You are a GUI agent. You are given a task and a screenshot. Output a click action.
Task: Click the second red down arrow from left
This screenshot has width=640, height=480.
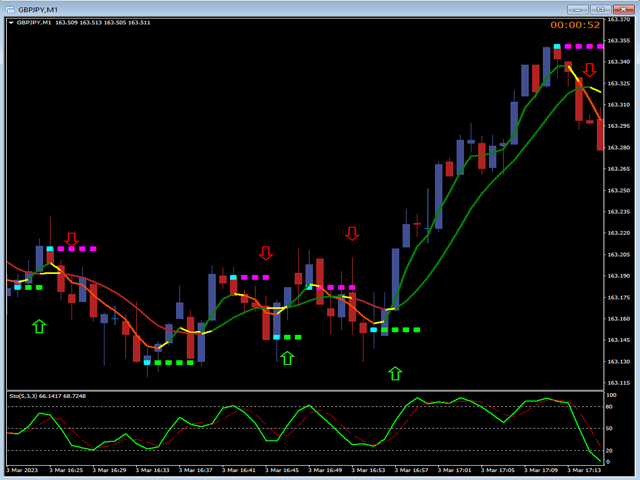tap(265, 253)
